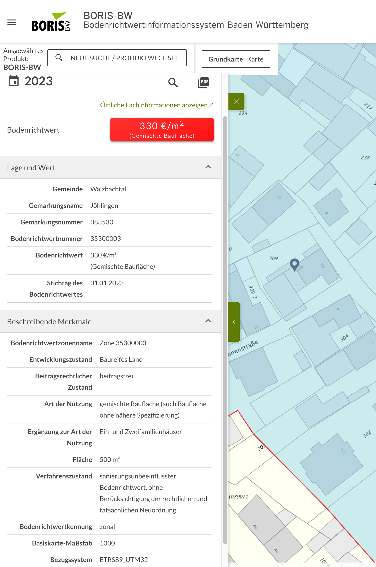Select the Gemeinde value row

[108, 189]
